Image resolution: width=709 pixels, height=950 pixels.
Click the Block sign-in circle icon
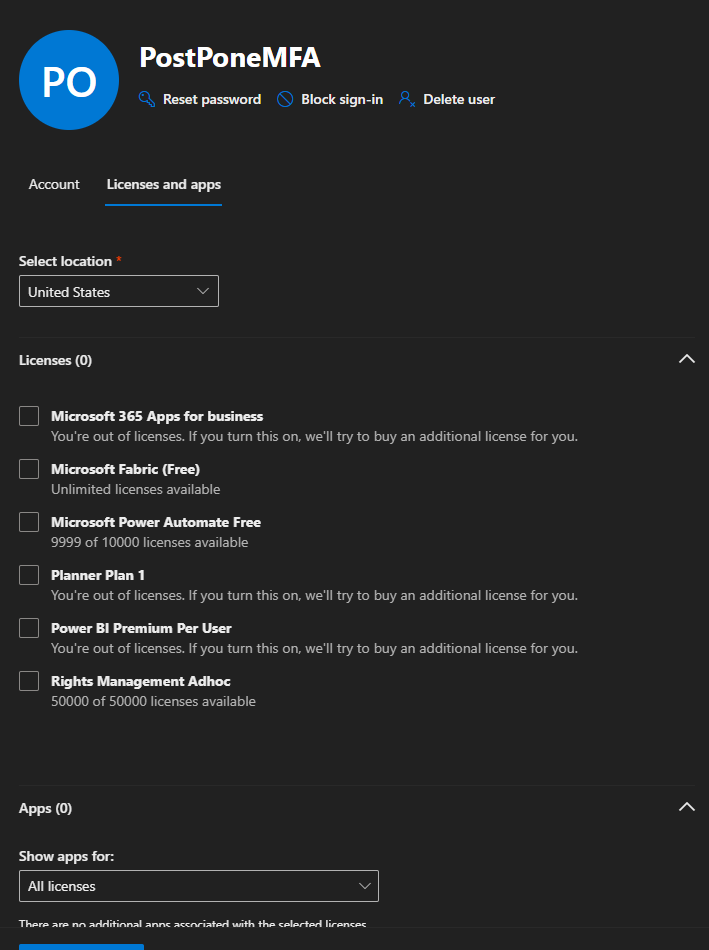285,99
